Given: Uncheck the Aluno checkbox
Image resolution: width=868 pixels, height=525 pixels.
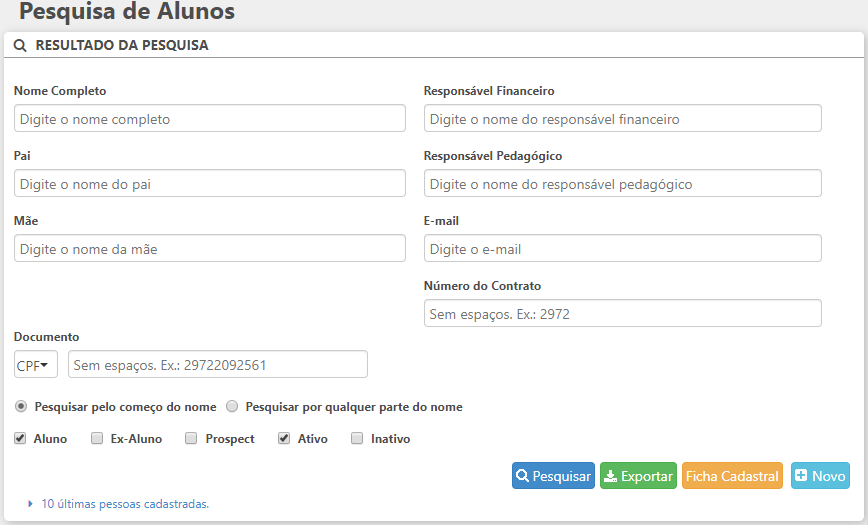Looking at the screenshot, I should 20,439.
